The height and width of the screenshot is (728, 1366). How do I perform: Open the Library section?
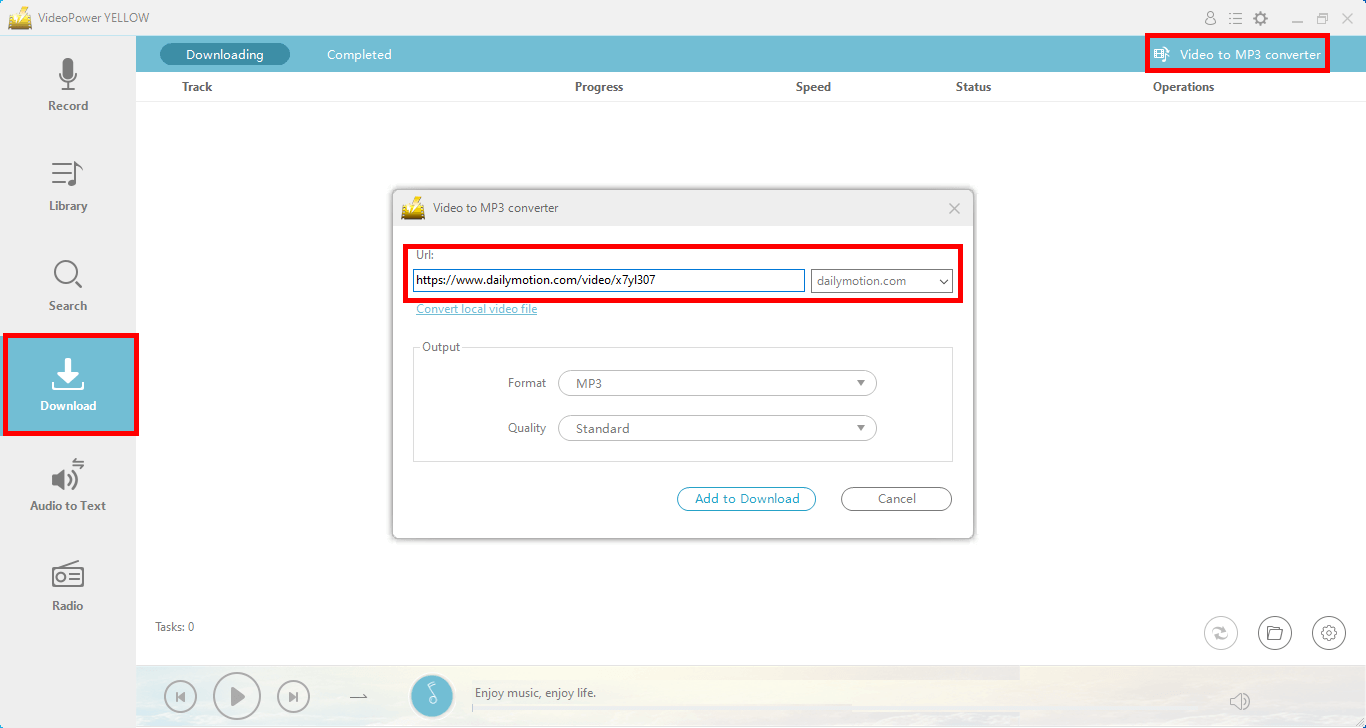(x=68, y=186)
